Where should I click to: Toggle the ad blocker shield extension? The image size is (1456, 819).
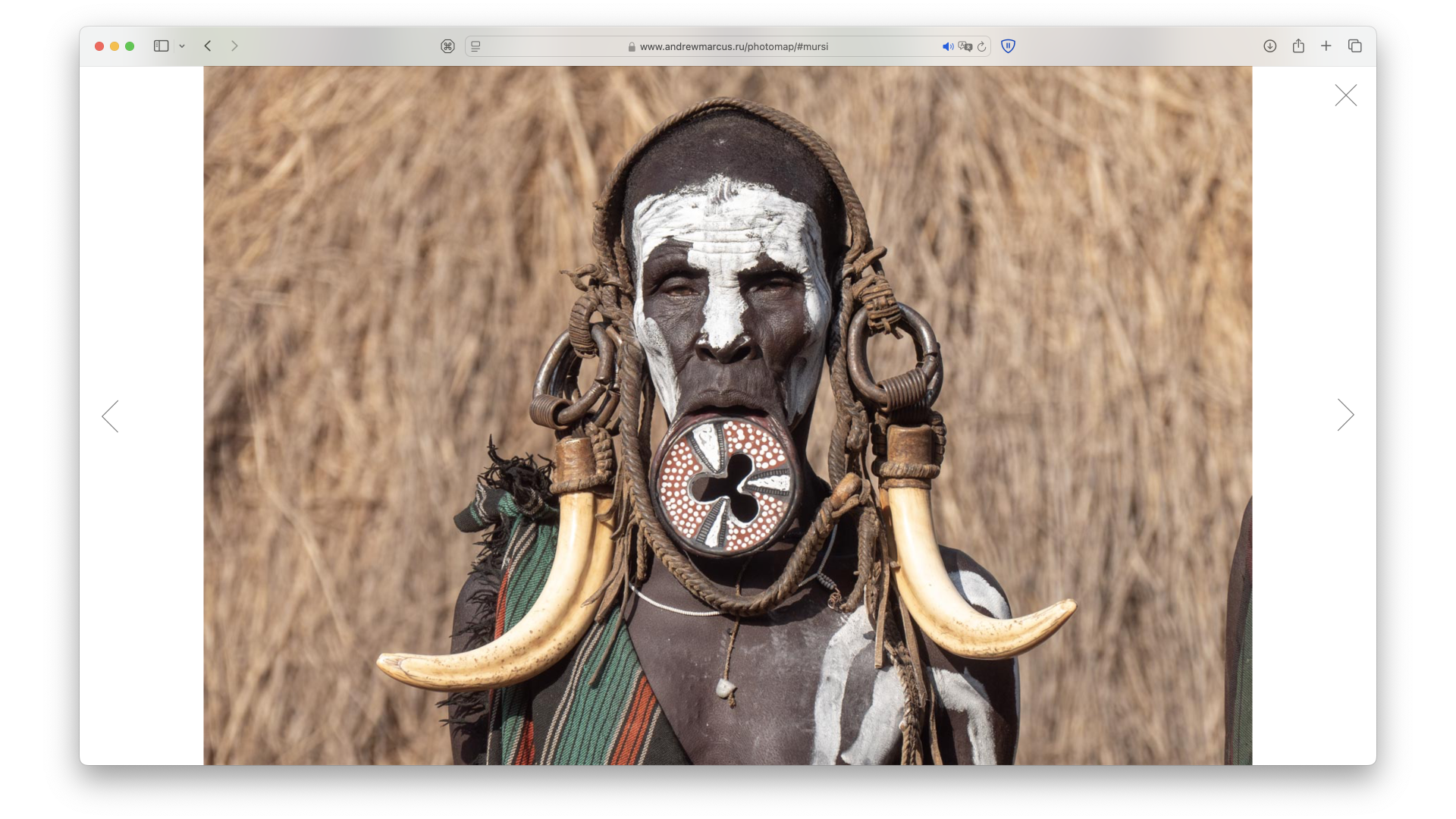[1008, 46]
